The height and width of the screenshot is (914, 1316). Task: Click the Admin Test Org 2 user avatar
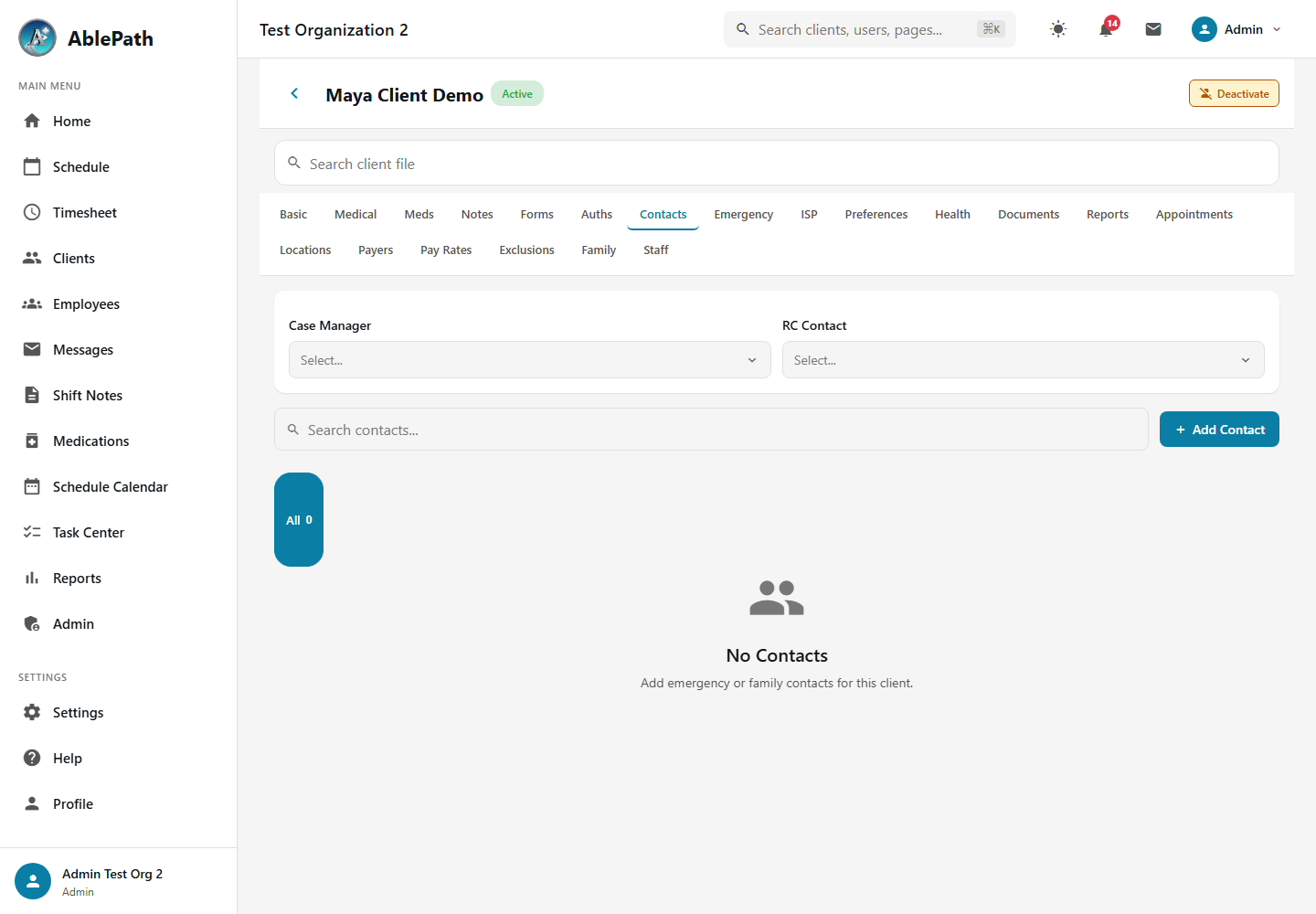33,881
